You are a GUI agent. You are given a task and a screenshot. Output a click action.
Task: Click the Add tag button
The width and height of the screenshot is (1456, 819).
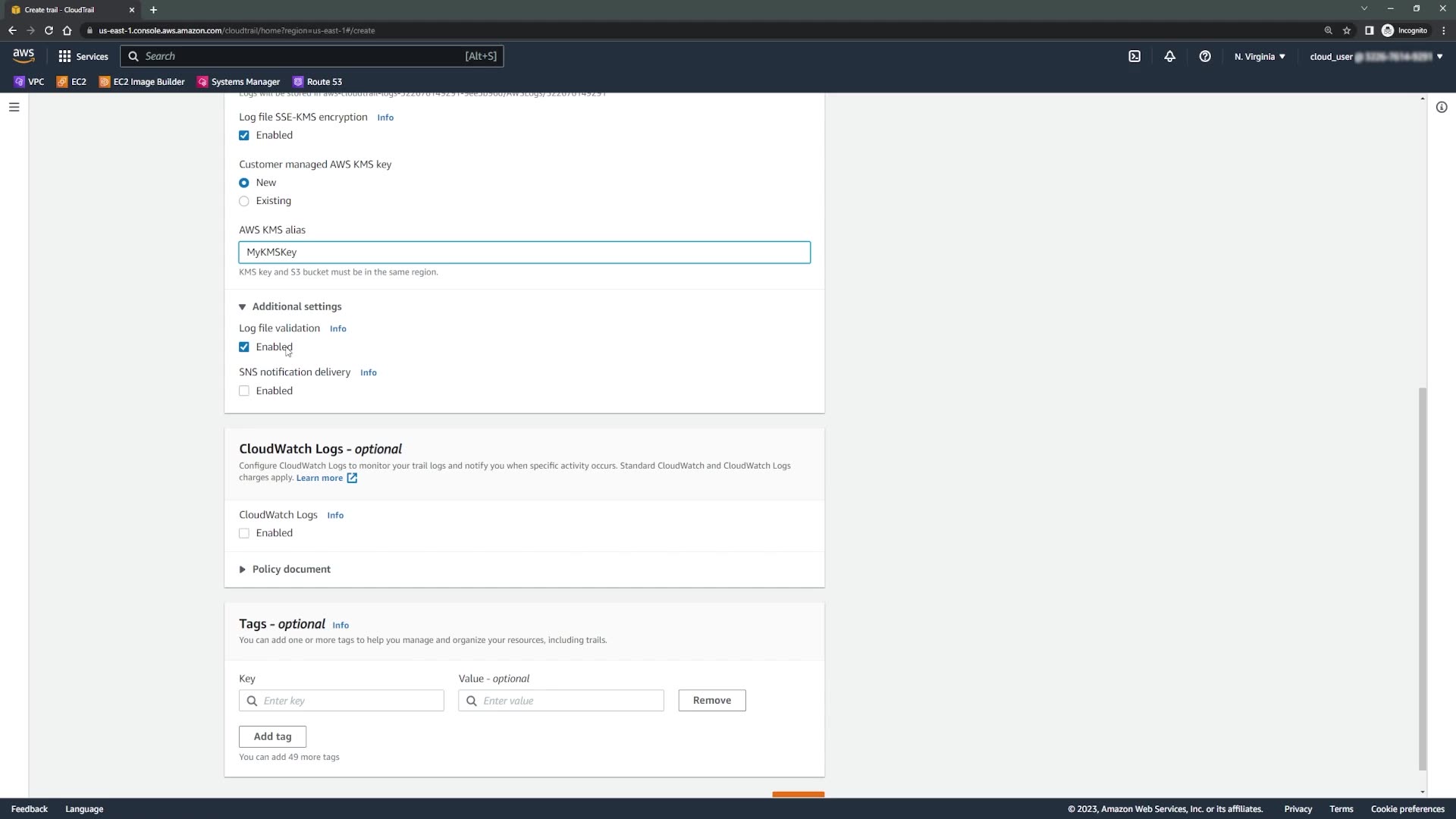click(x=272, y=736)
